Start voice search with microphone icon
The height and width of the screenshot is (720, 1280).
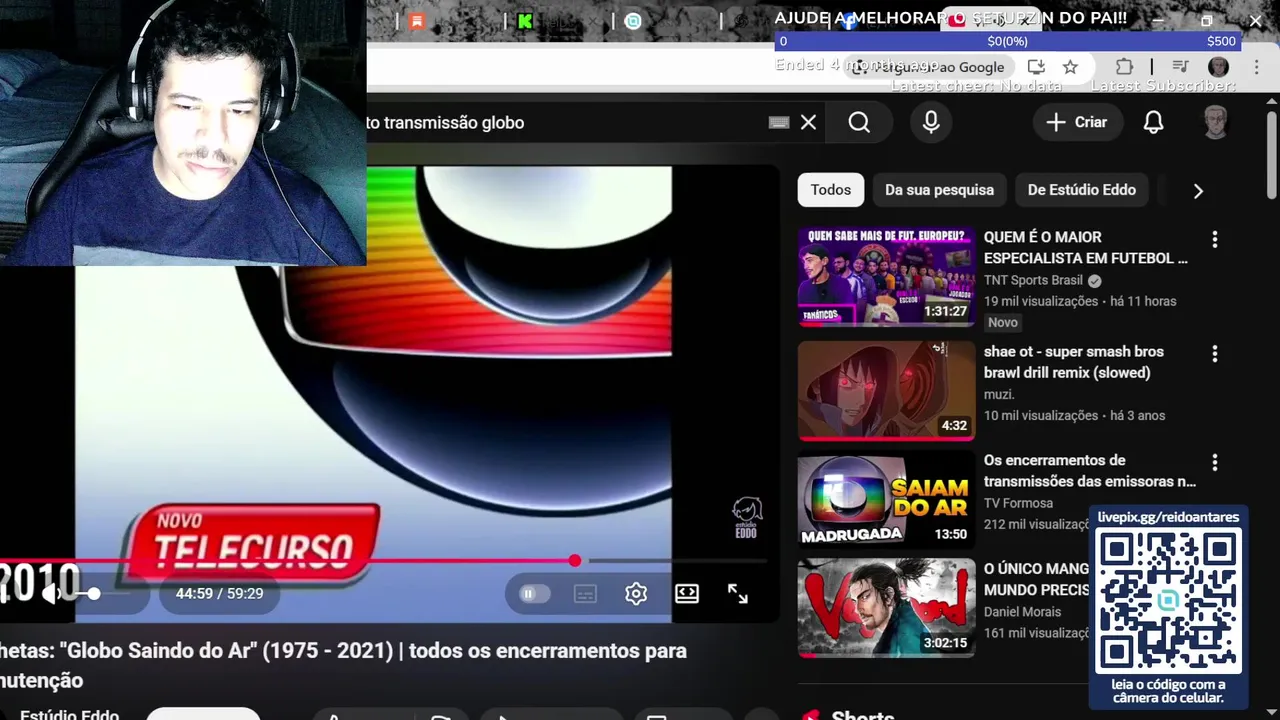click(931, 122)
